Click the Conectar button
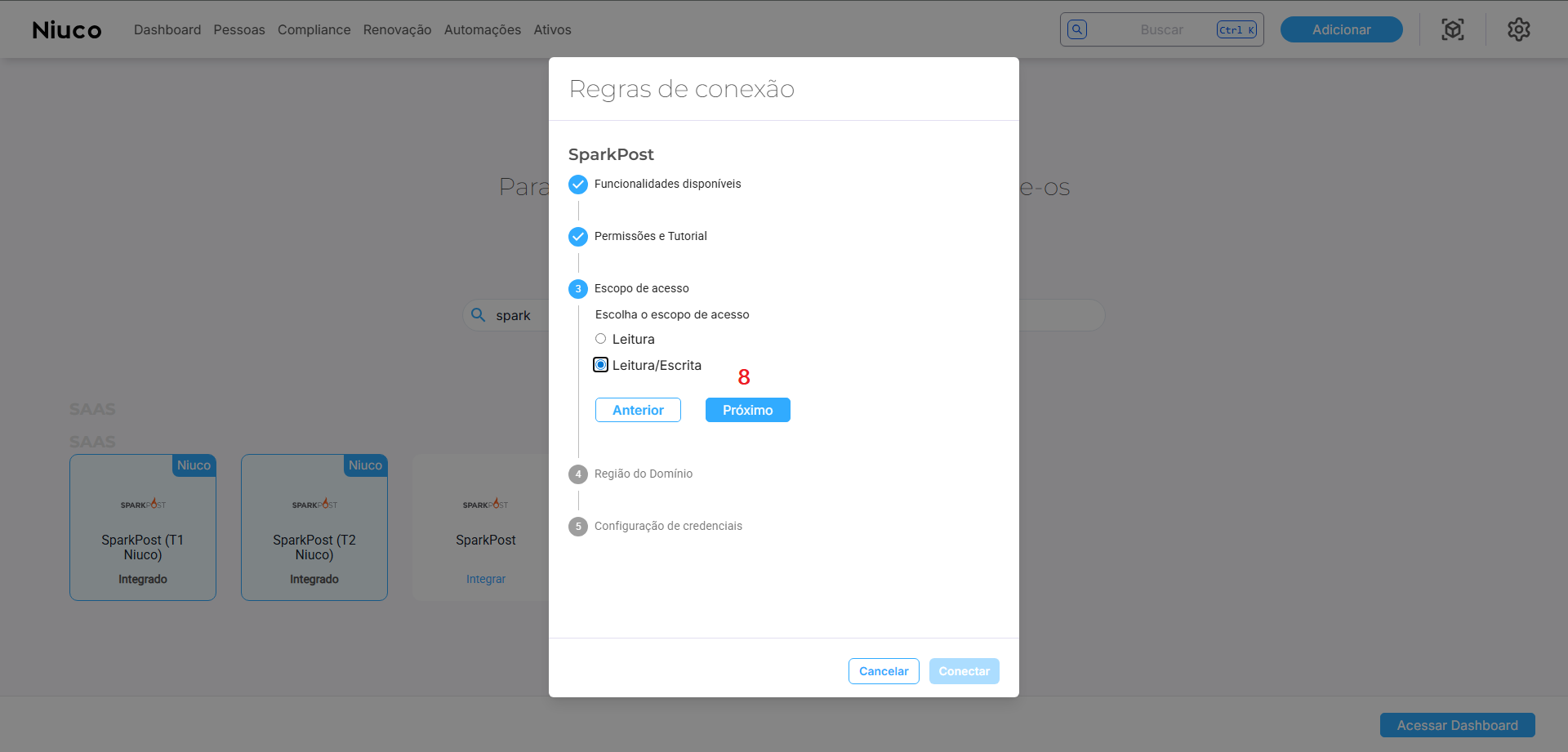Image resolution: width=1568 pixels, height=752 pixels. click(x=964, y=671)
